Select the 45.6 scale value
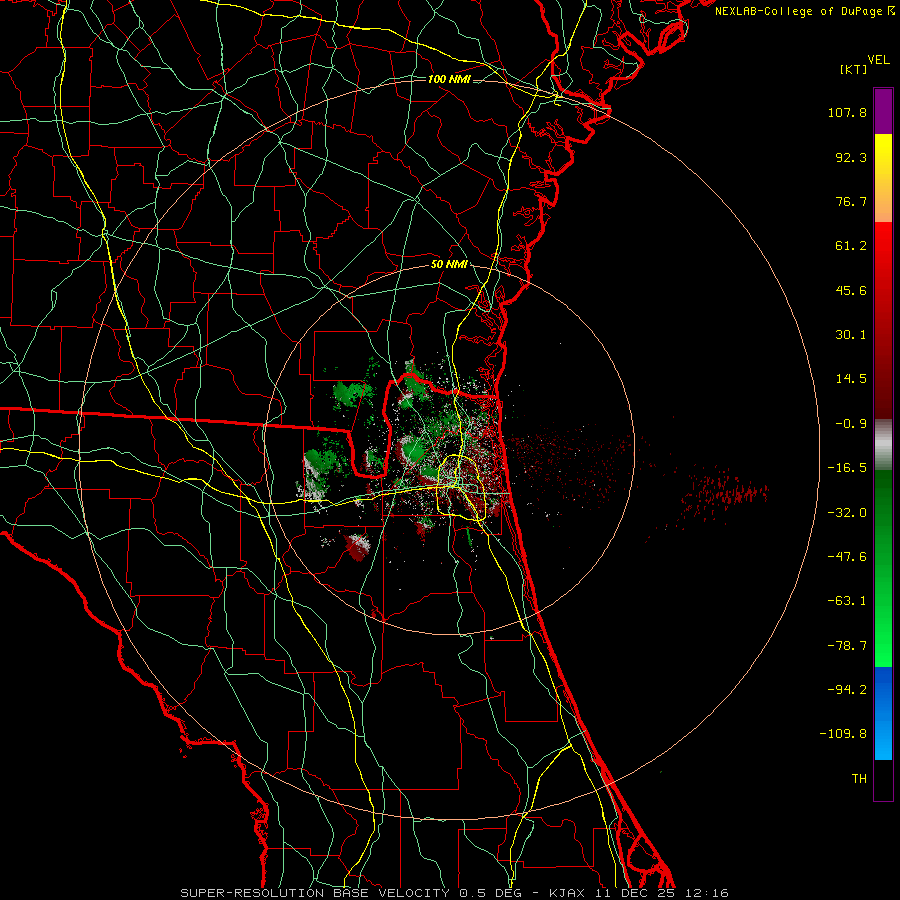Screen dimensions: 900x900 pos(851,290)
